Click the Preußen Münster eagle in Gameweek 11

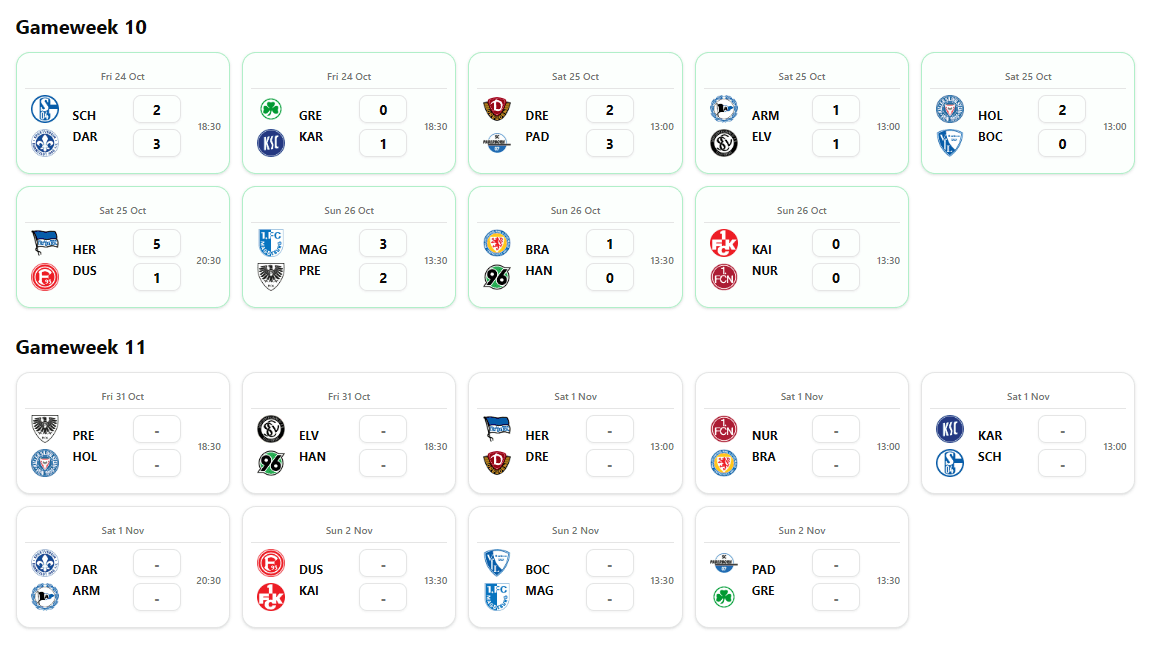click(45, 429)
